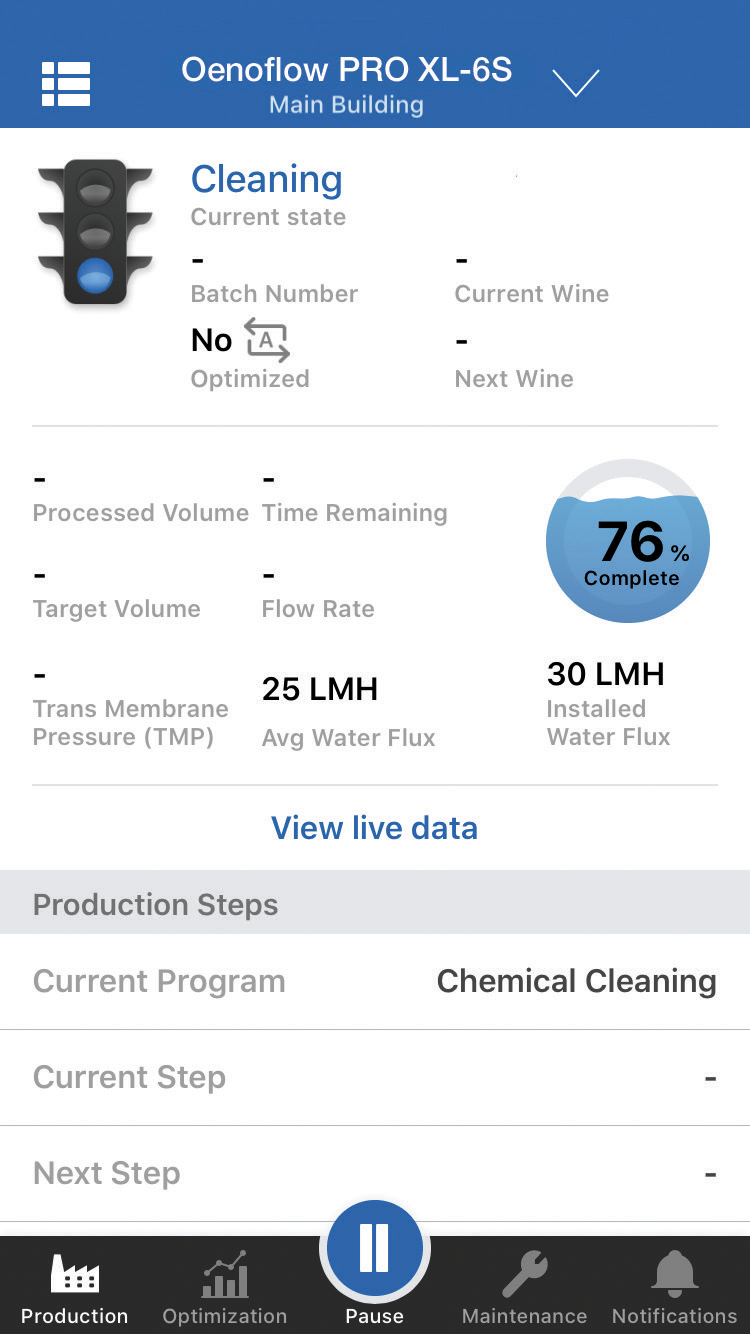Click the 30 LMH Installed Water Flux value
This screenshot has width=750, height=1334.
pos(605,674)
